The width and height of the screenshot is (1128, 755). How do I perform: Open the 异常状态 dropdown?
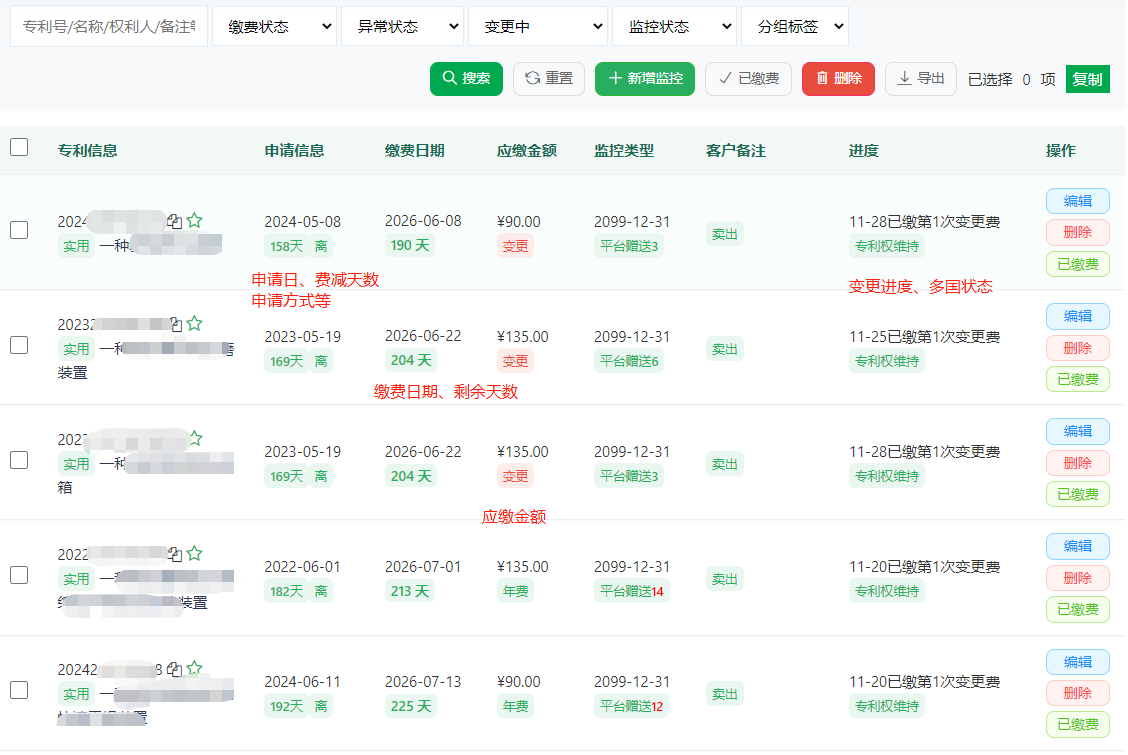coord(402,26)
